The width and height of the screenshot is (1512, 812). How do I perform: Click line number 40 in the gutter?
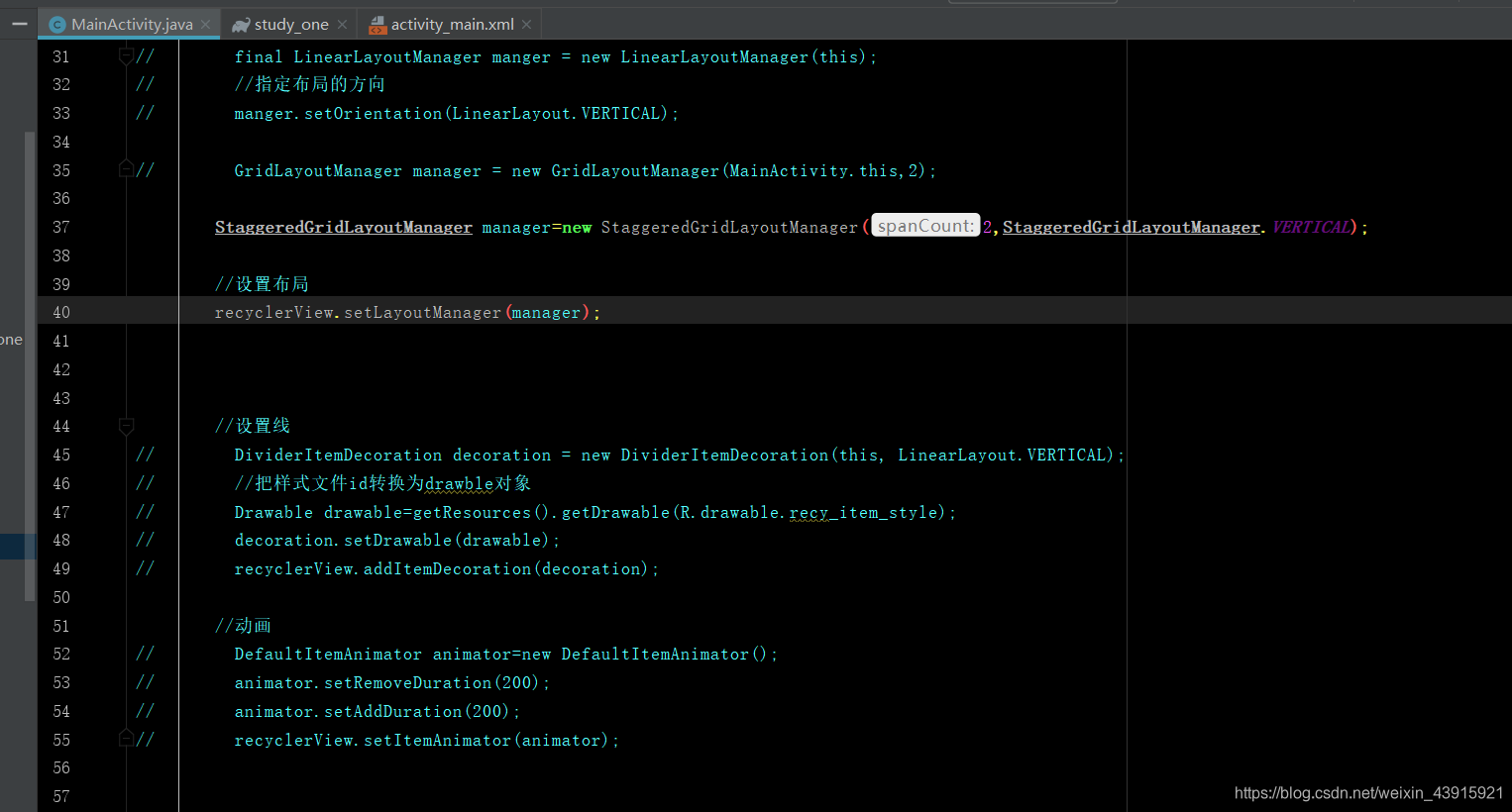61,312
